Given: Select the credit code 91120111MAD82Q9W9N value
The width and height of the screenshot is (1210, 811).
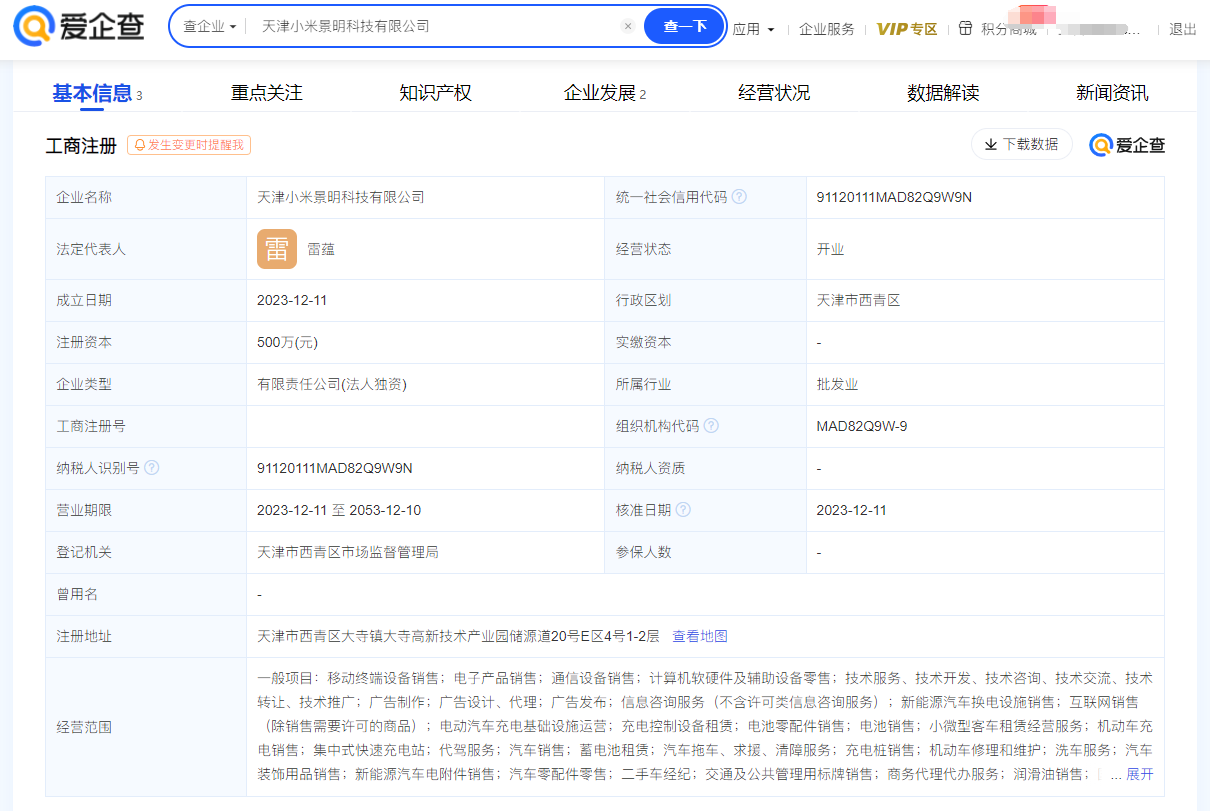Looking at the screenshot, I should click(894, 197).
